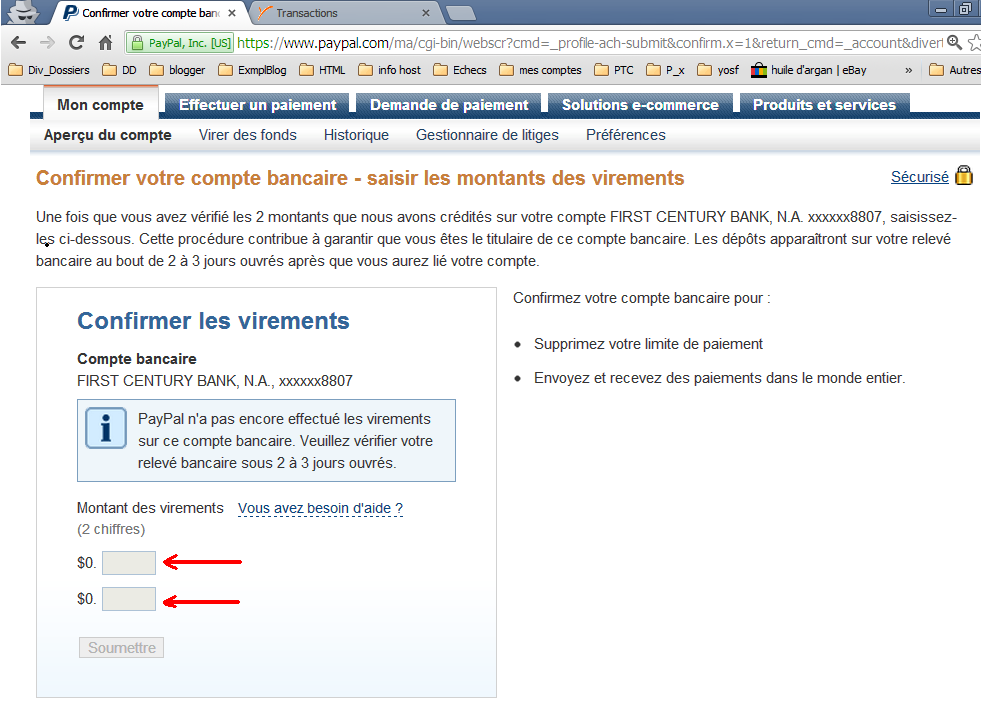Screen dimensions: 981x708
Task: Click the FIRST CENTURY BANK, N.A., xxxxxx8807 text
Action: click(215, 381)
